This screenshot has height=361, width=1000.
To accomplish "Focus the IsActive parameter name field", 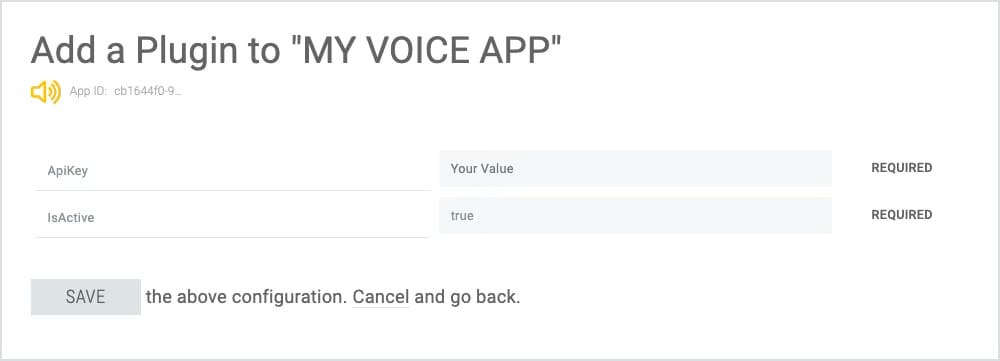I will pos(233,217).
